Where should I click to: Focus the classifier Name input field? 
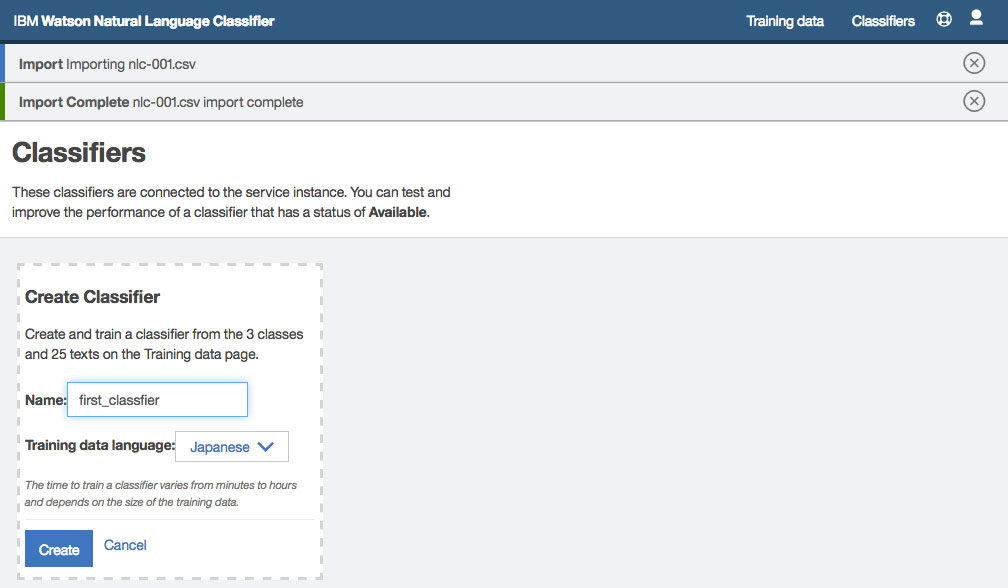(158, 400)
